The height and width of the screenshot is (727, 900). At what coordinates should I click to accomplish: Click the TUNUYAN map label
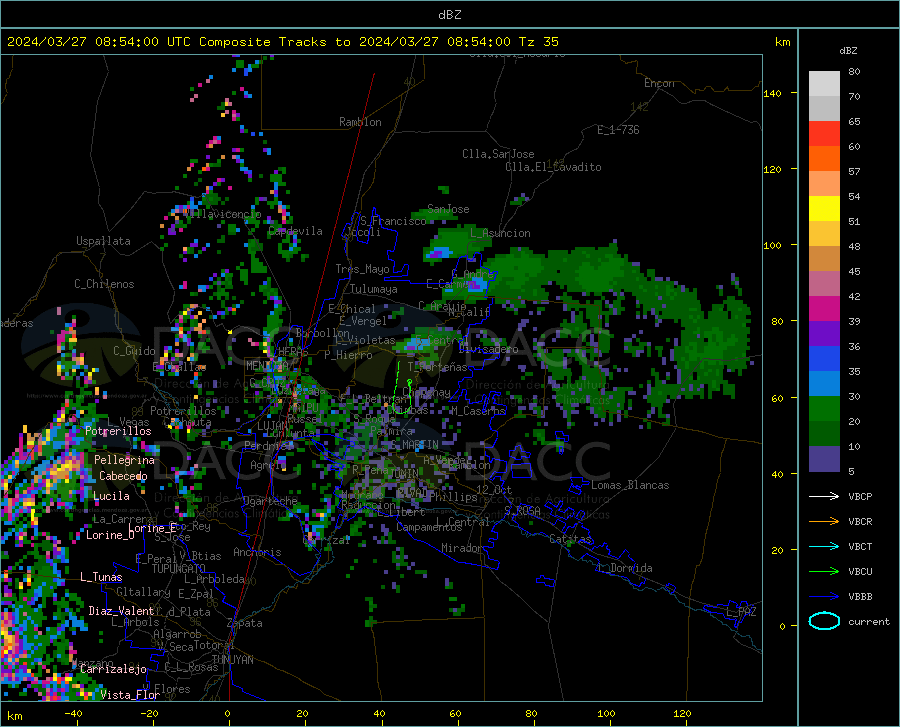(232, 660)
